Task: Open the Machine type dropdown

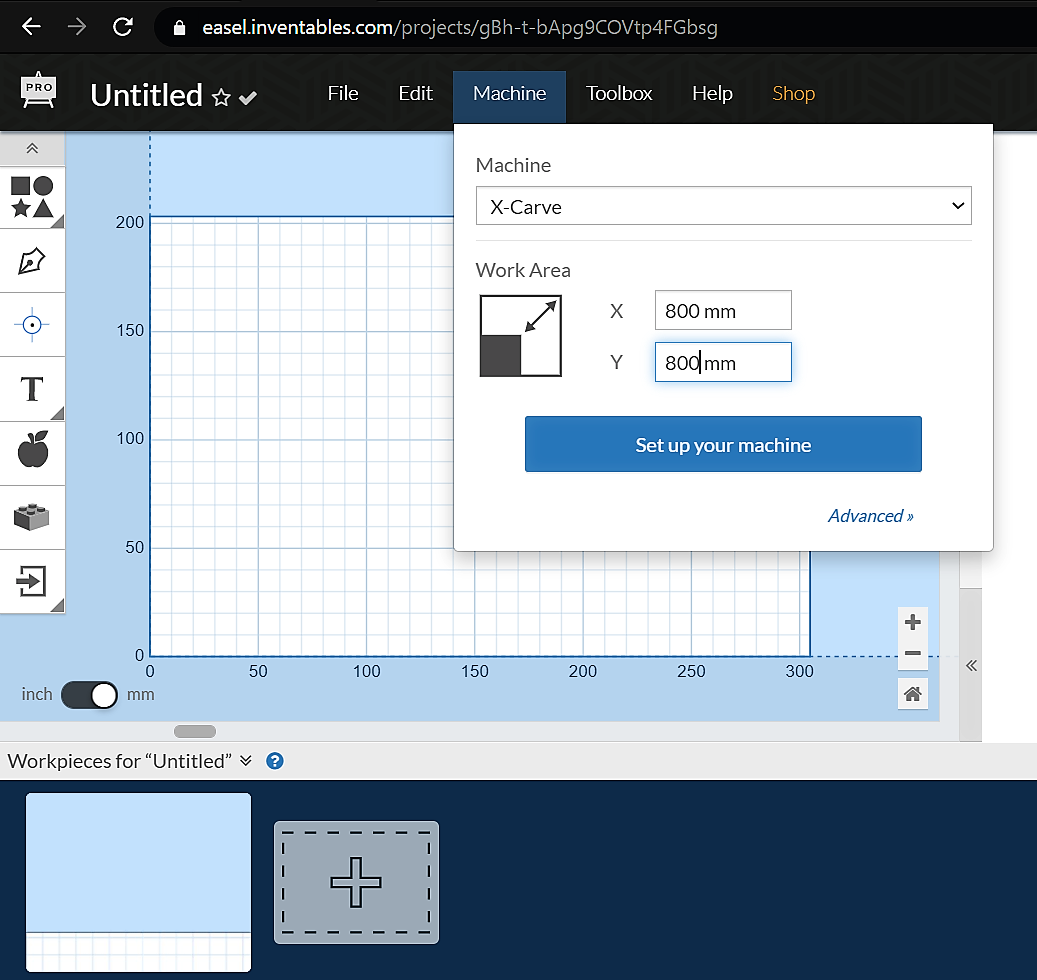Action: tap(724, 206)
